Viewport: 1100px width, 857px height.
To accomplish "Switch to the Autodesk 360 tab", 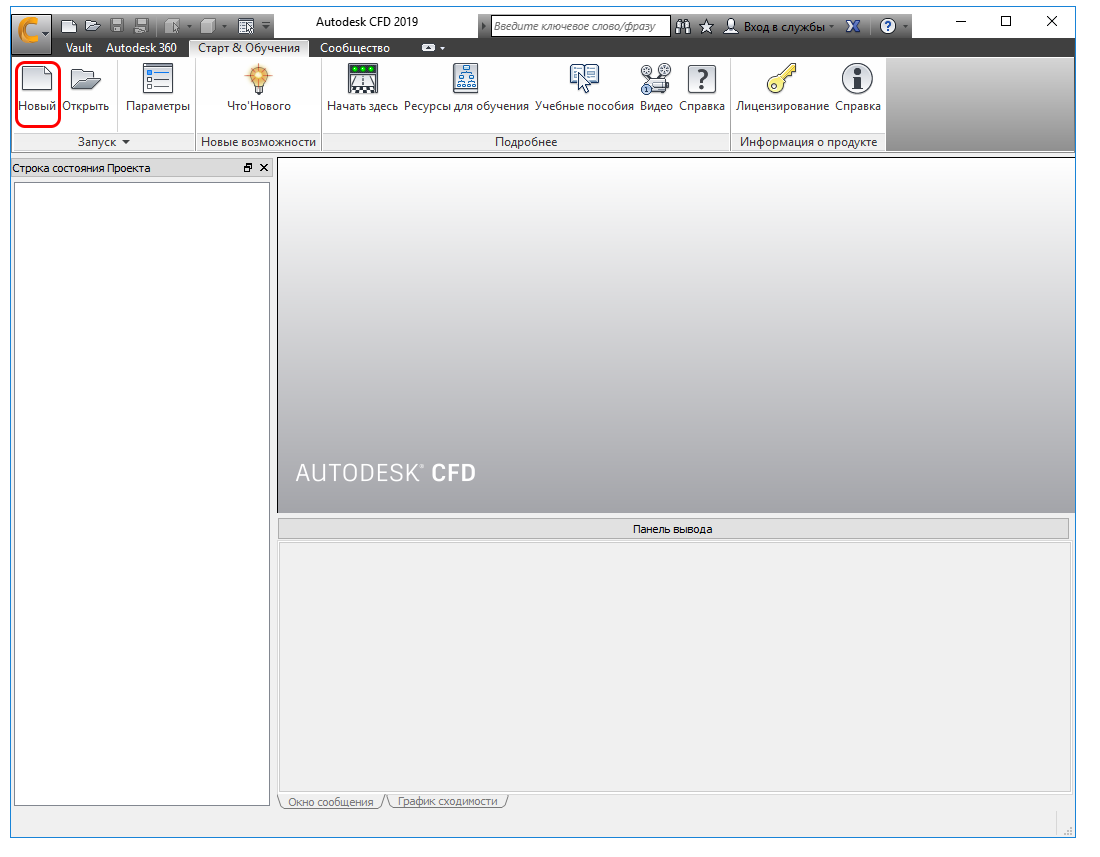I will 141,48.
